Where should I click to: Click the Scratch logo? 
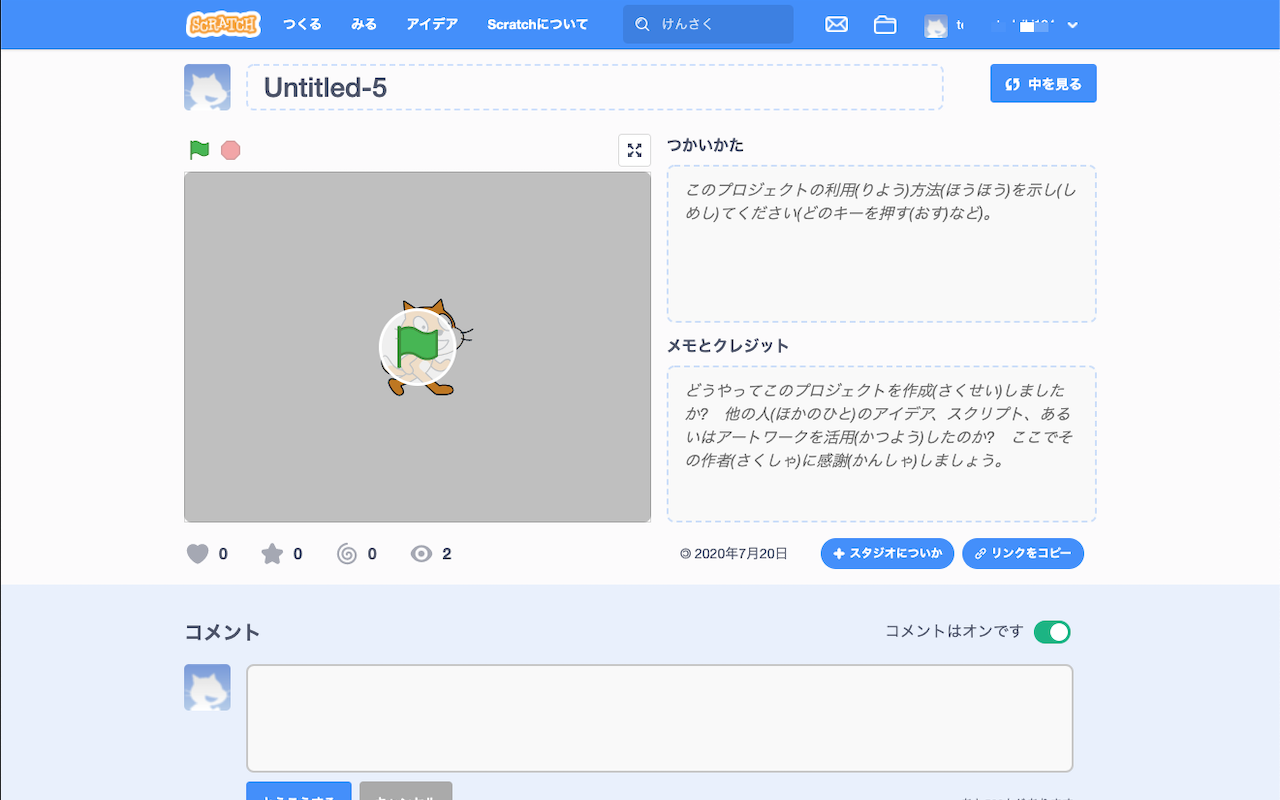point(223,24)
